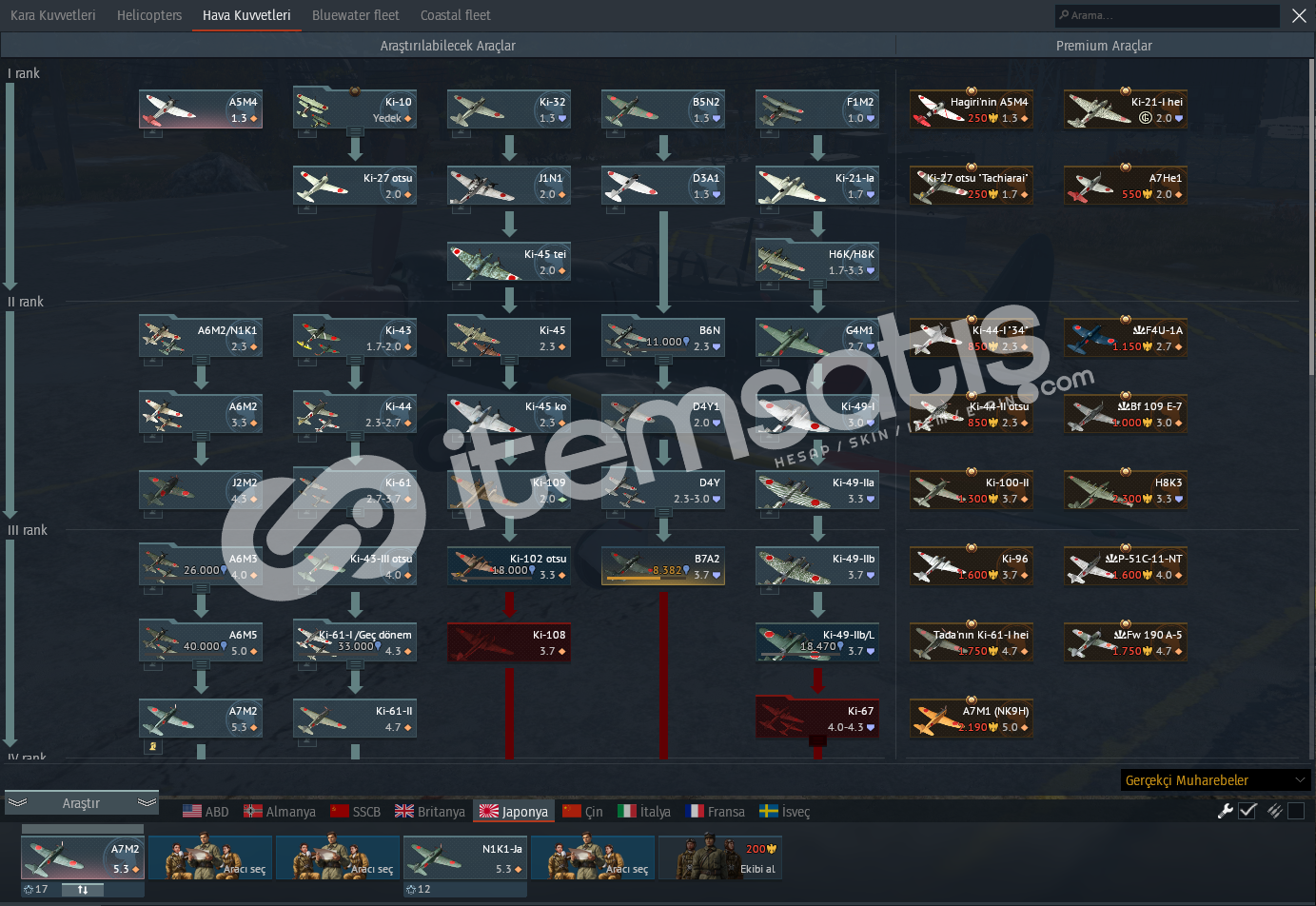Select the Fransa nation tab
Screen dimensions: 1316x906
tap(715, 812)
